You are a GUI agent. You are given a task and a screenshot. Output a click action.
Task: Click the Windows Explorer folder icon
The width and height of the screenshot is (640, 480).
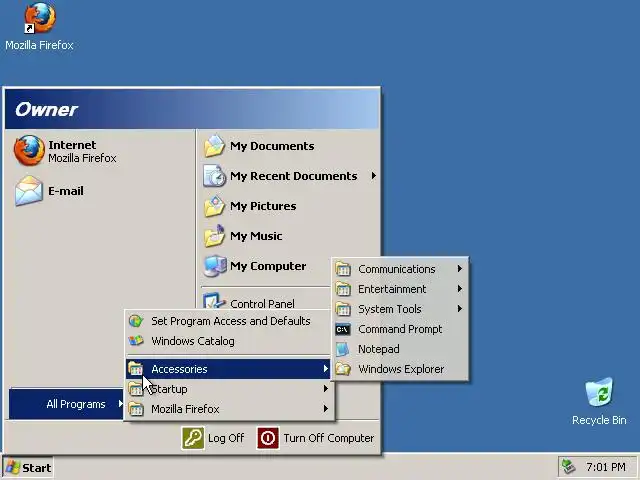click(343, 369)
